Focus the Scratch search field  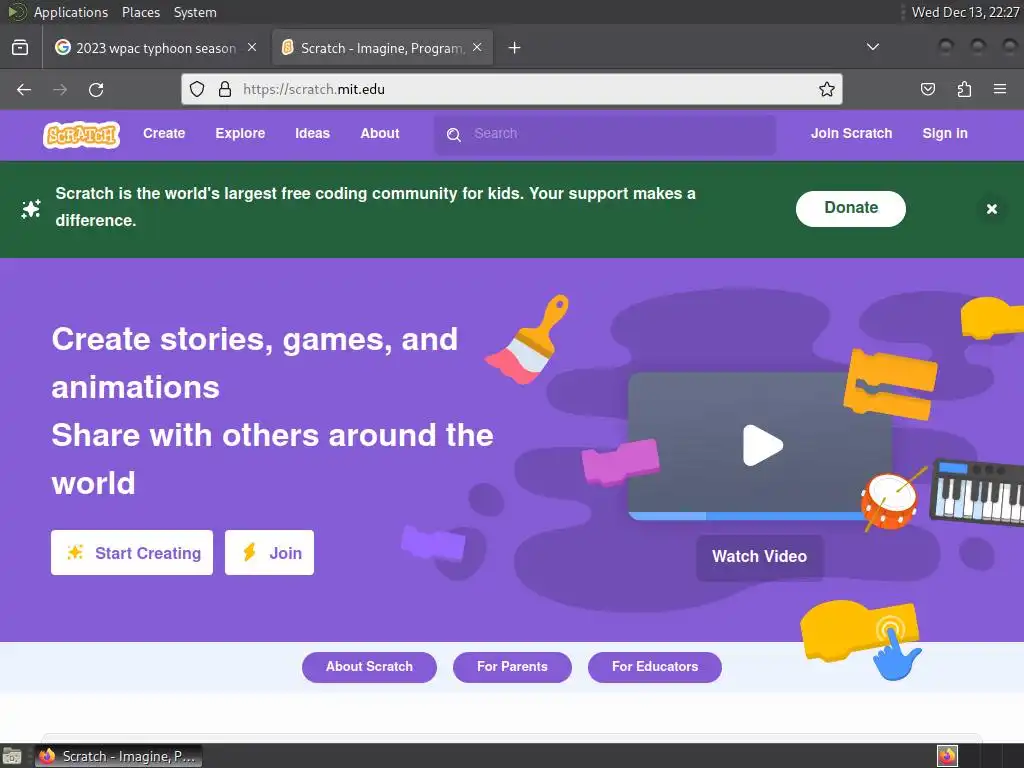(605, 134)
